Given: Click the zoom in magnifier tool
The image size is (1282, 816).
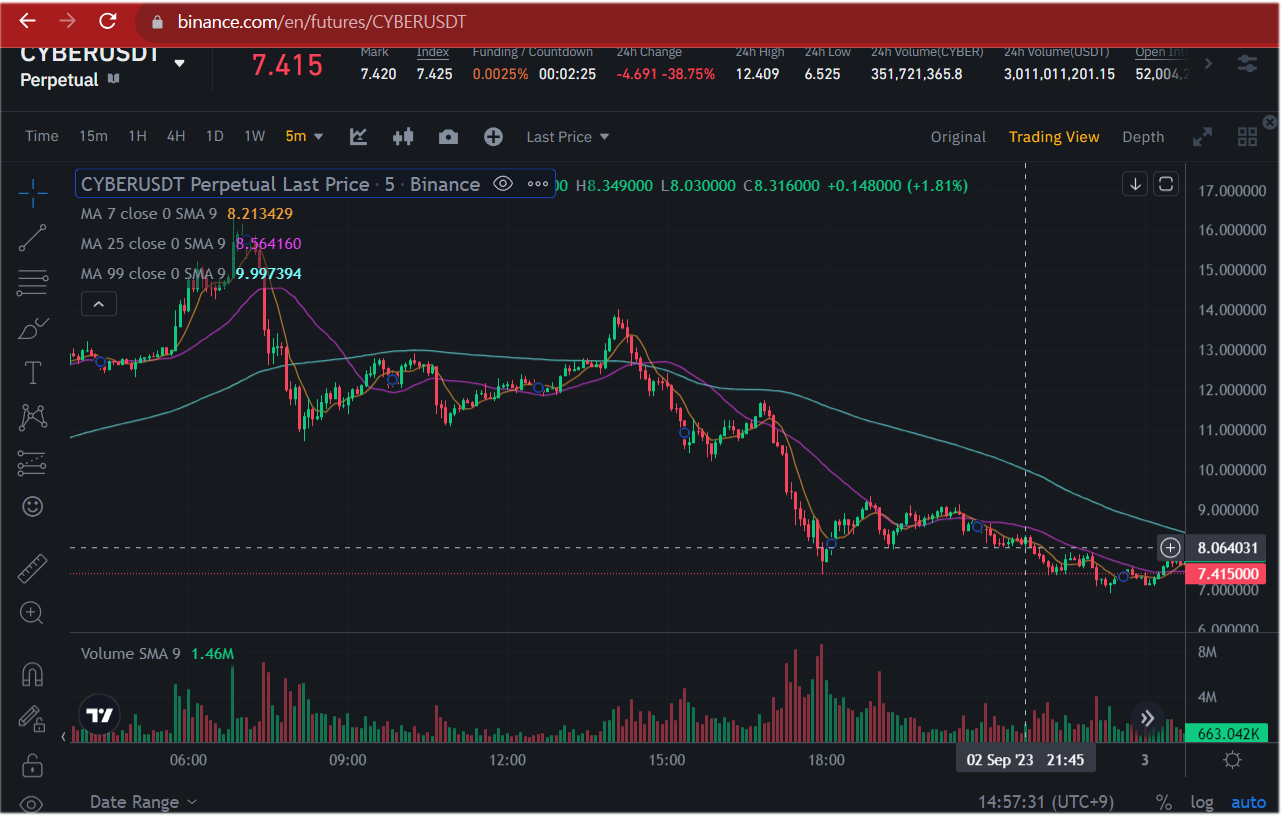Looking at the screenshot, I should tap(32, 613).
